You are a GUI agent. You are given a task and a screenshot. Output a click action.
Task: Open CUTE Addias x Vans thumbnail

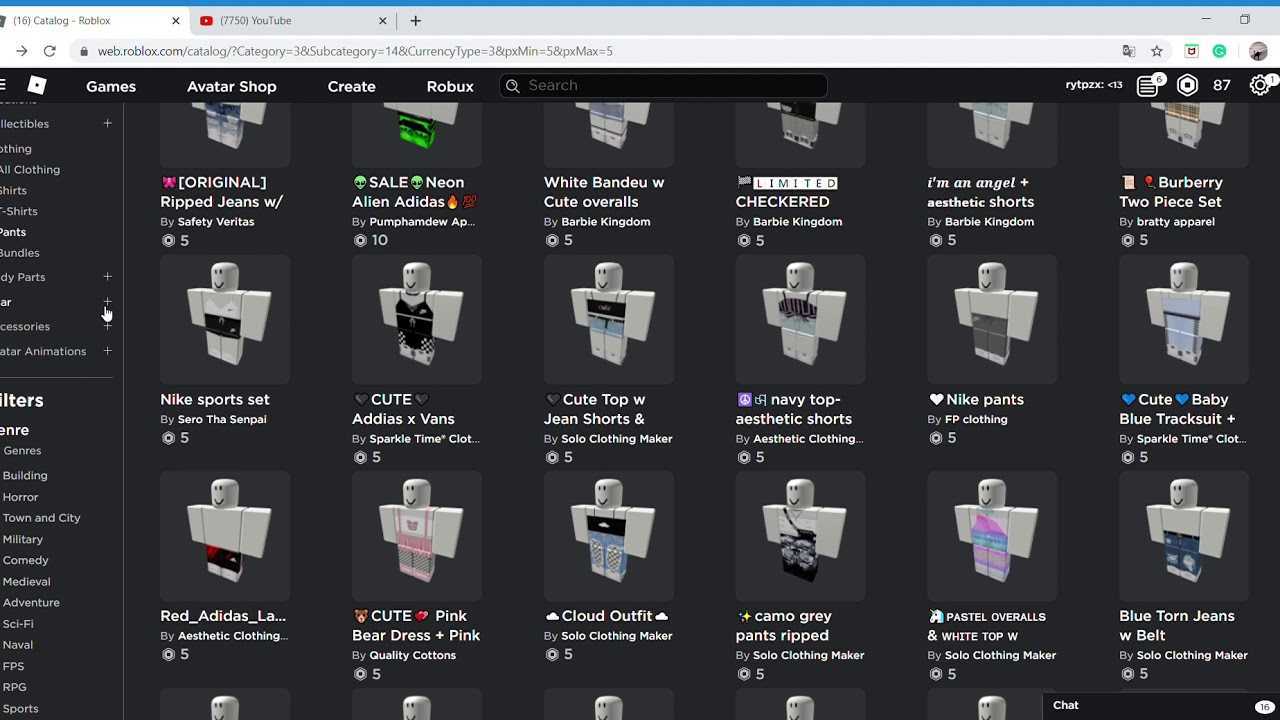coord(417,319)
